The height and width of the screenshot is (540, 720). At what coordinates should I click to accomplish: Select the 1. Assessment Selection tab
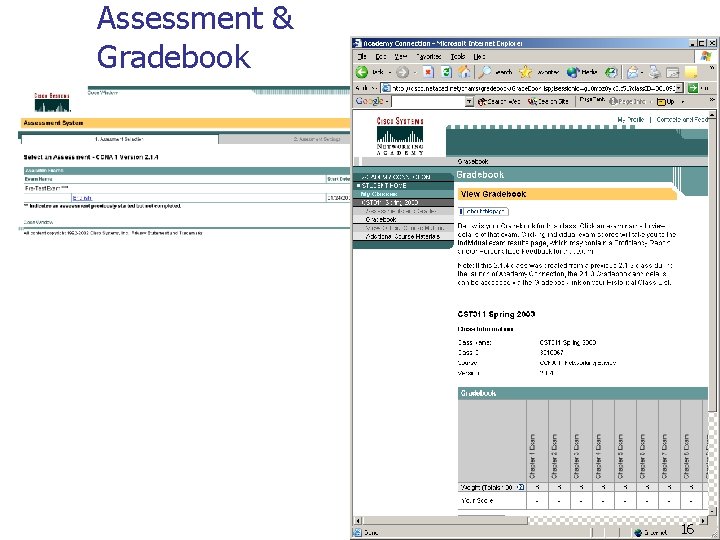tap(119, 139)
